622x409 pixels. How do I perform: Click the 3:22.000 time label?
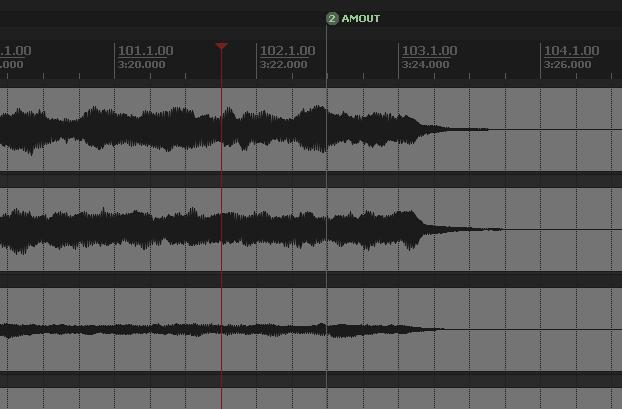(x=283, y=65)
